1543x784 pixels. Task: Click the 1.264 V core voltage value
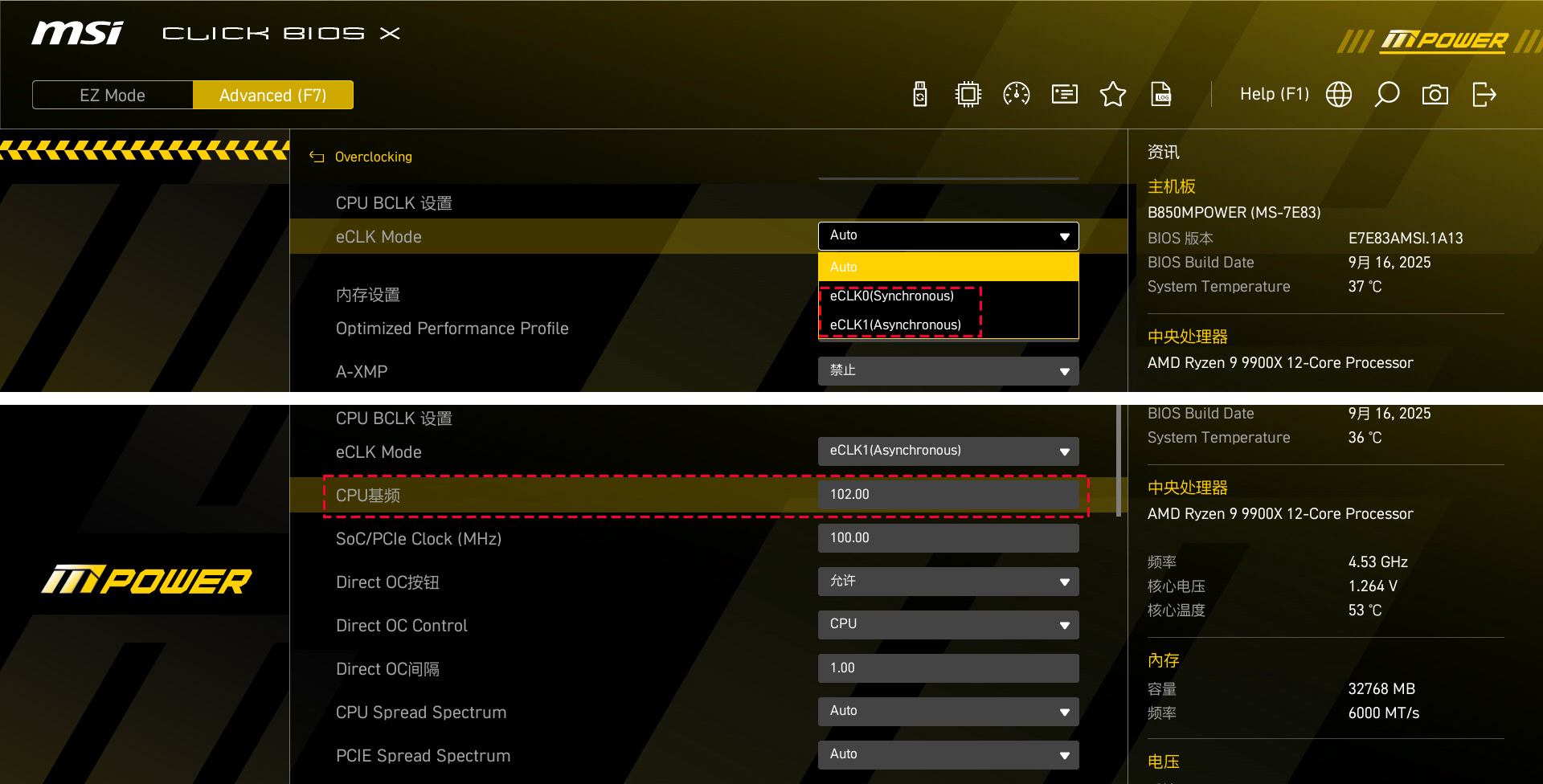pyautogui.click(x=1373, y=586)
